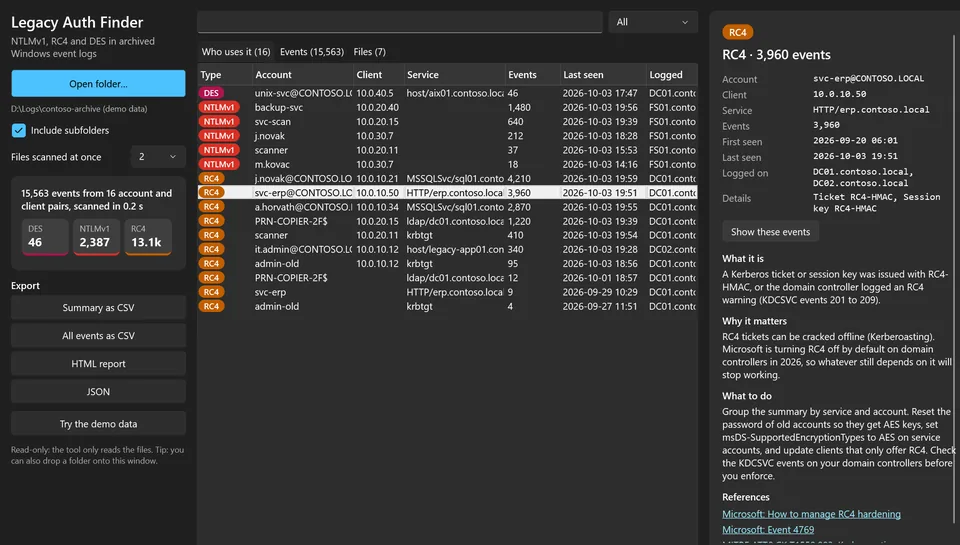Open Microsoft: Event 4769 link

coord(768,530)
